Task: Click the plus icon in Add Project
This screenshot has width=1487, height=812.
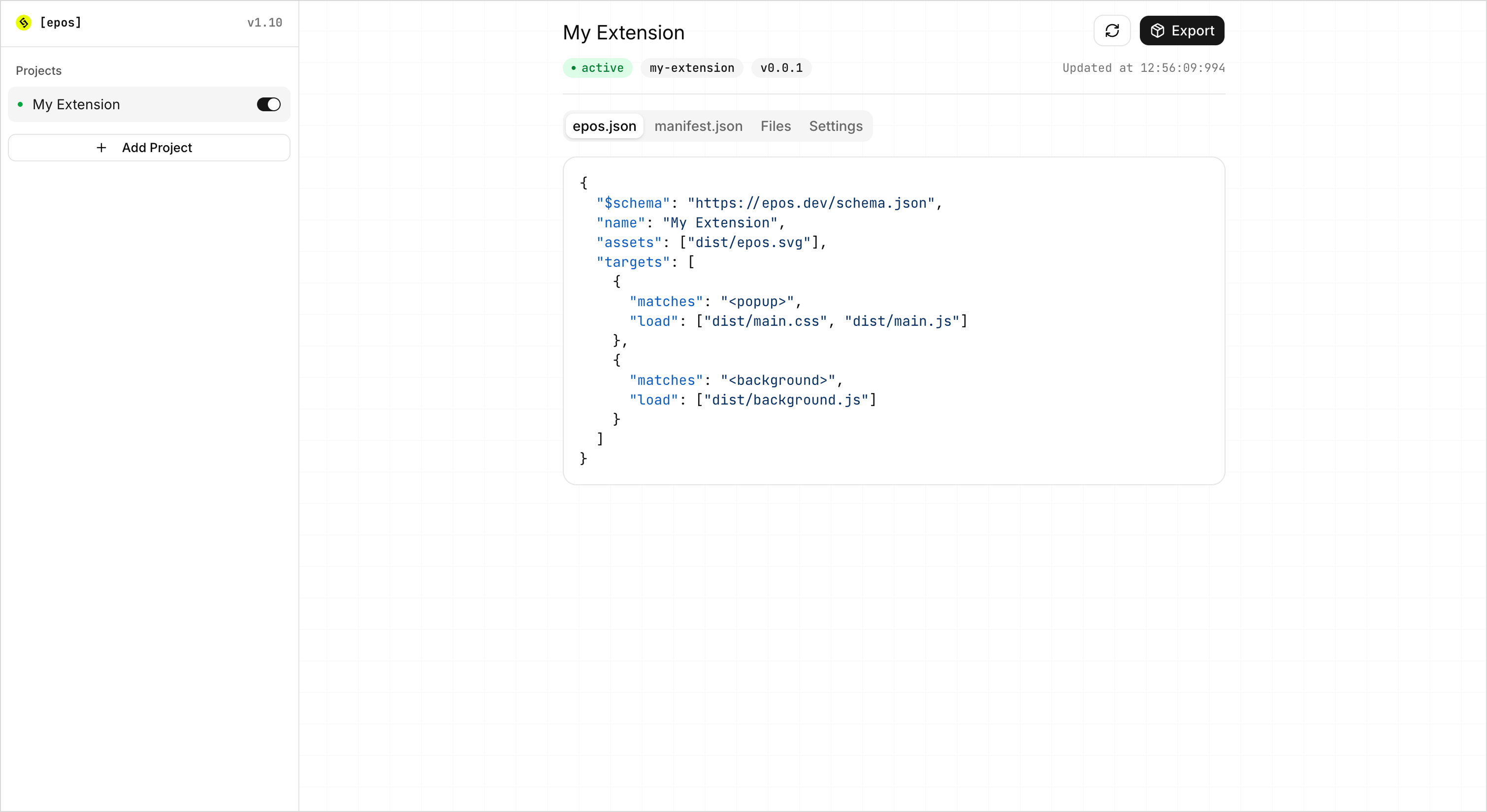Action: 101,148
